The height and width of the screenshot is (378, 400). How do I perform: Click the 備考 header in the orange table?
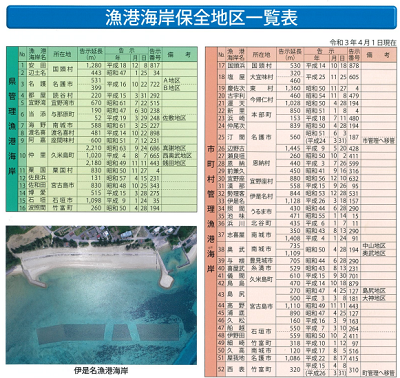pyautogui.click(x=378, y=55)
